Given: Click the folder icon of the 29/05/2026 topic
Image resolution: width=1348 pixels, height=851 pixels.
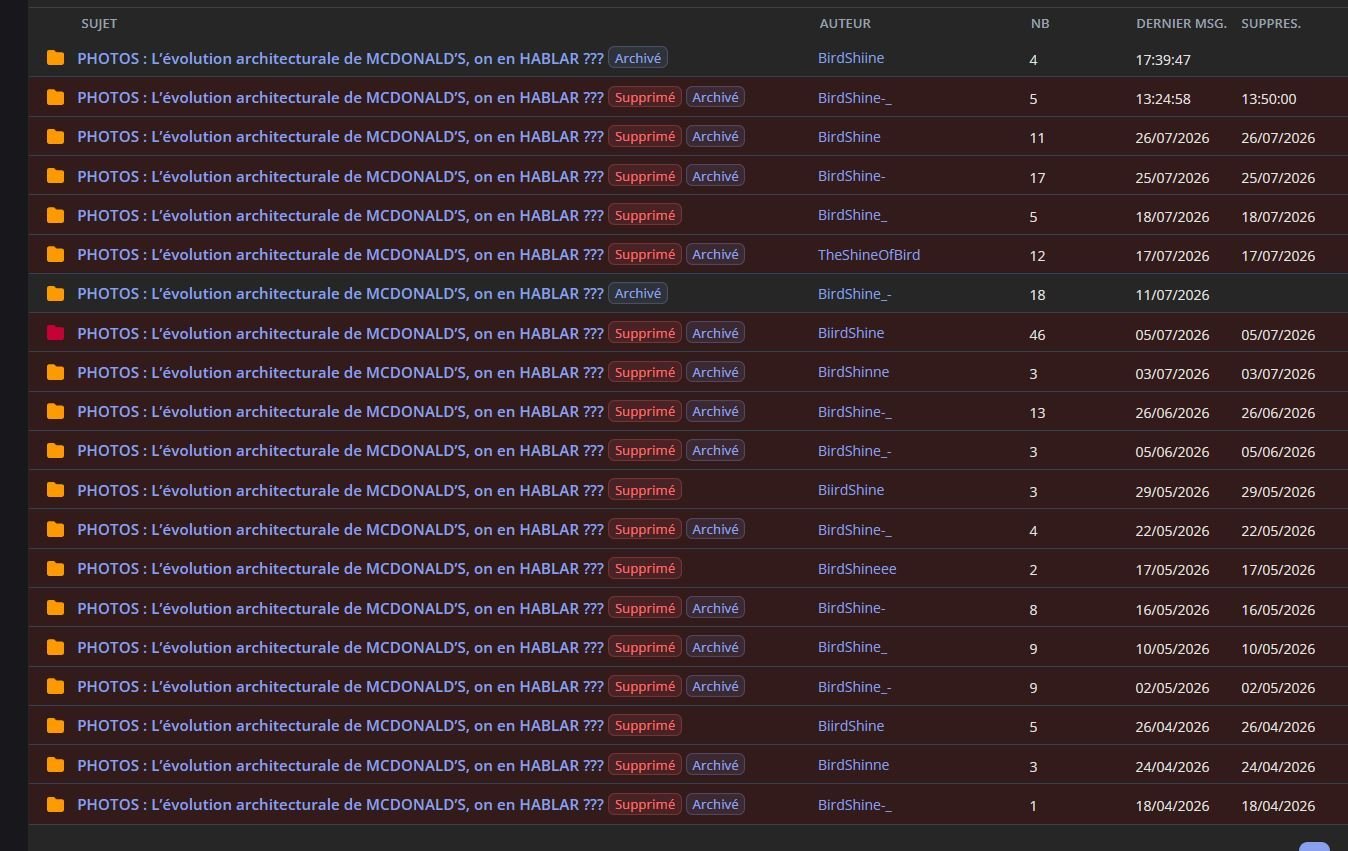Looking at the screenshot, I should click(x=55, y=490).
